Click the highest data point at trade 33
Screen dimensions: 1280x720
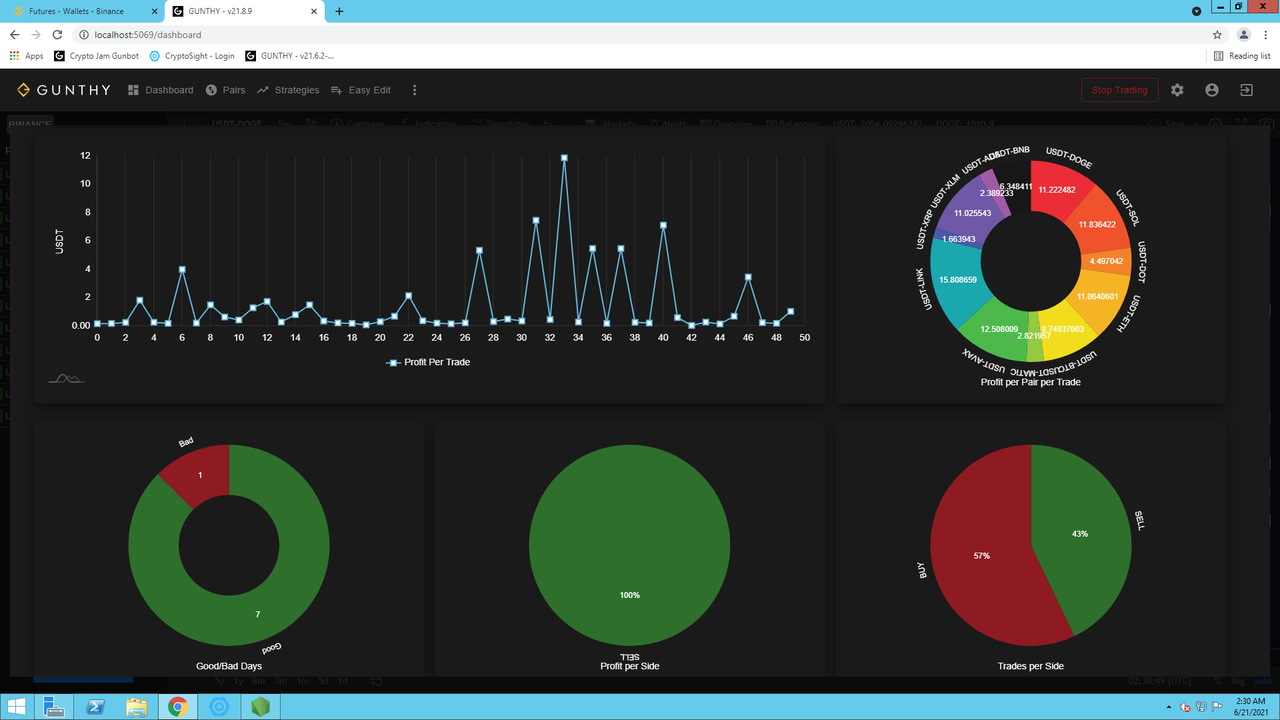564,158
